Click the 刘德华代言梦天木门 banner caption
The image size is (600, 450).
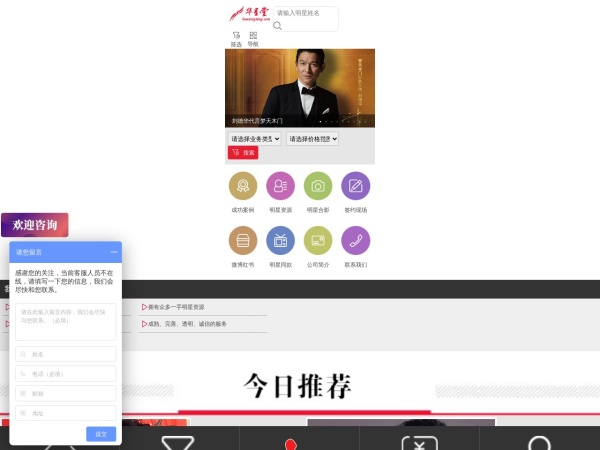click(x=257, y=121)
